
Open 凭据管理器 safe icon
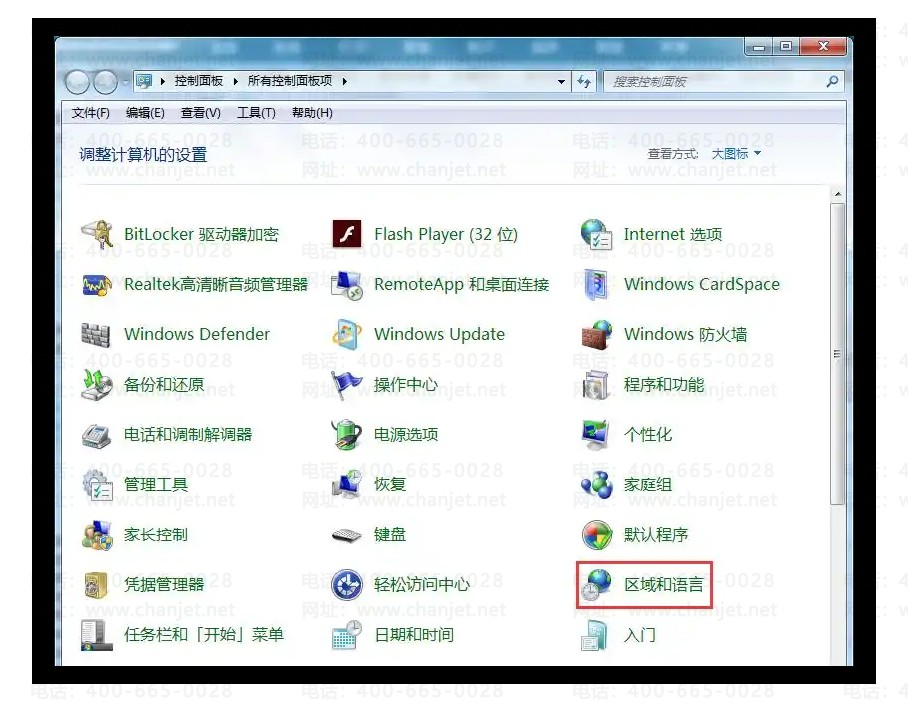click(96, 585)
